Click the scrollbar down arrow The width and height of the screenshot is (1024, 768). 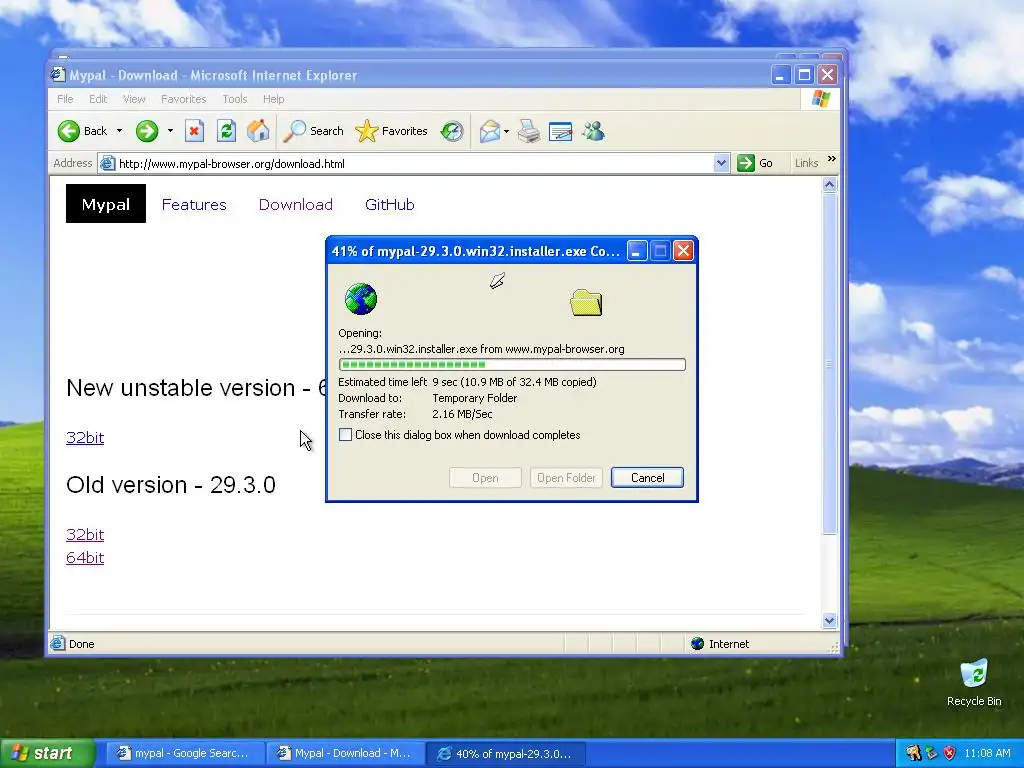(x=829, y=620)
